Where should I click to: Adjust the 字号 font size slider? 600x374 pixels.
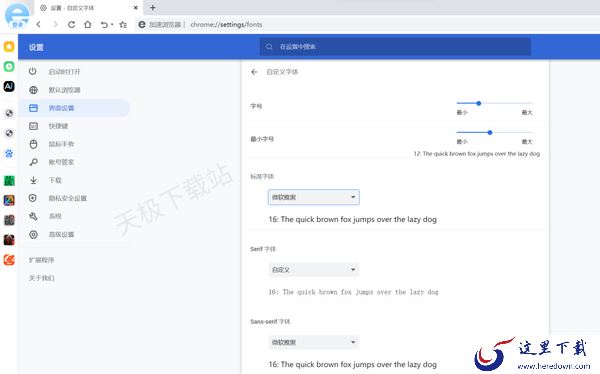point(494,103)
